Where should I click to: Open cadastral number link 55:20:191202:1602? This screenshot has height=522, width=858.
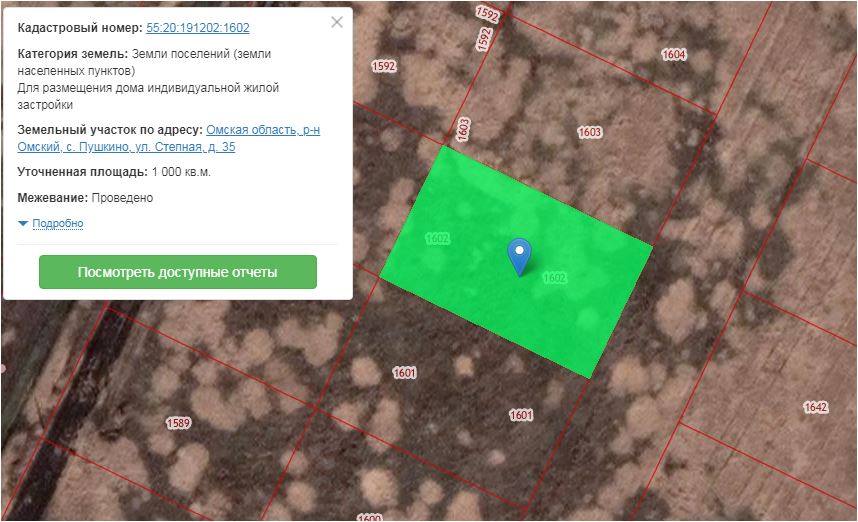pyautogui.click(x=198, y=28)
